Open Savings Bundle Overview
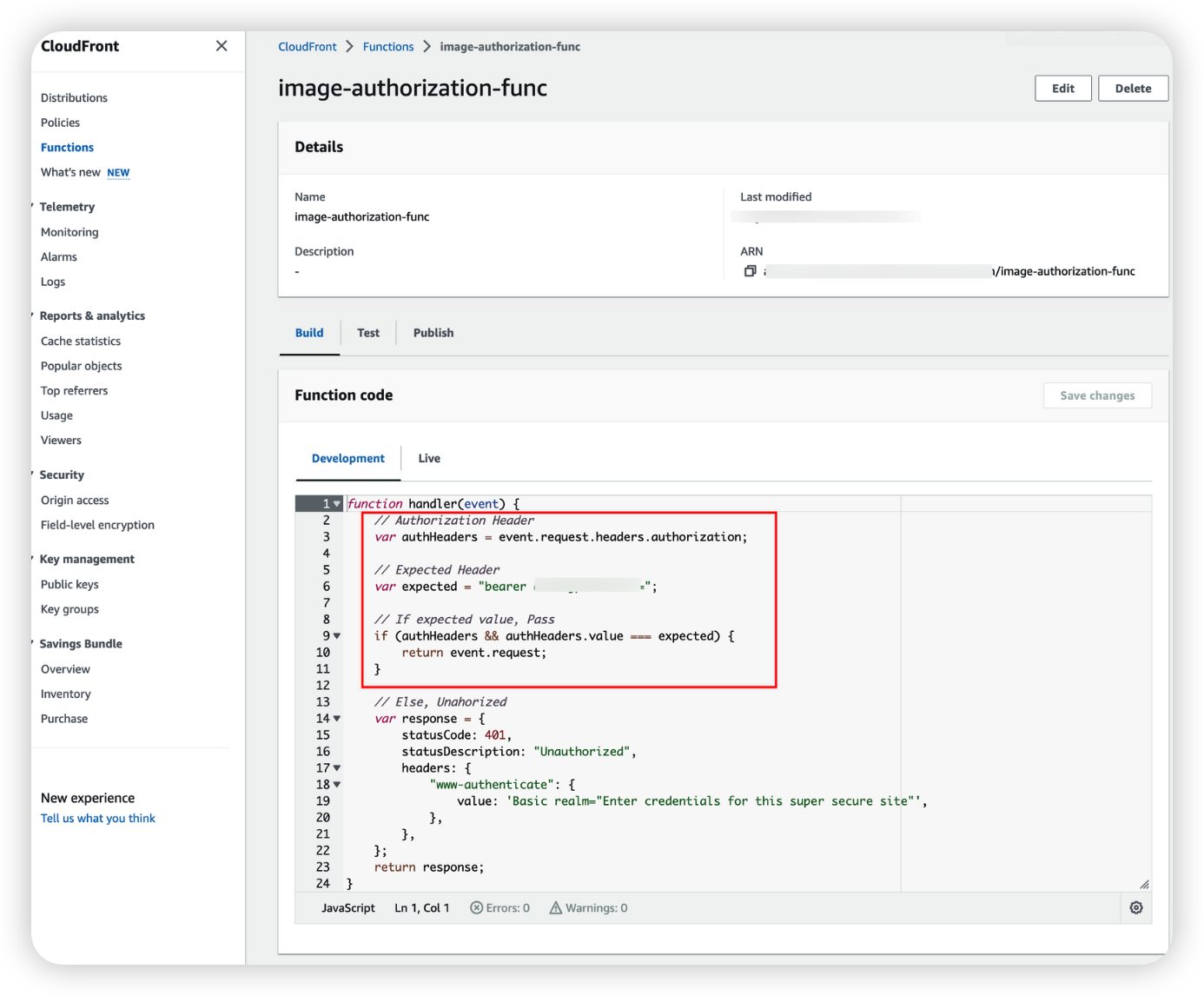 coord(65,669)
